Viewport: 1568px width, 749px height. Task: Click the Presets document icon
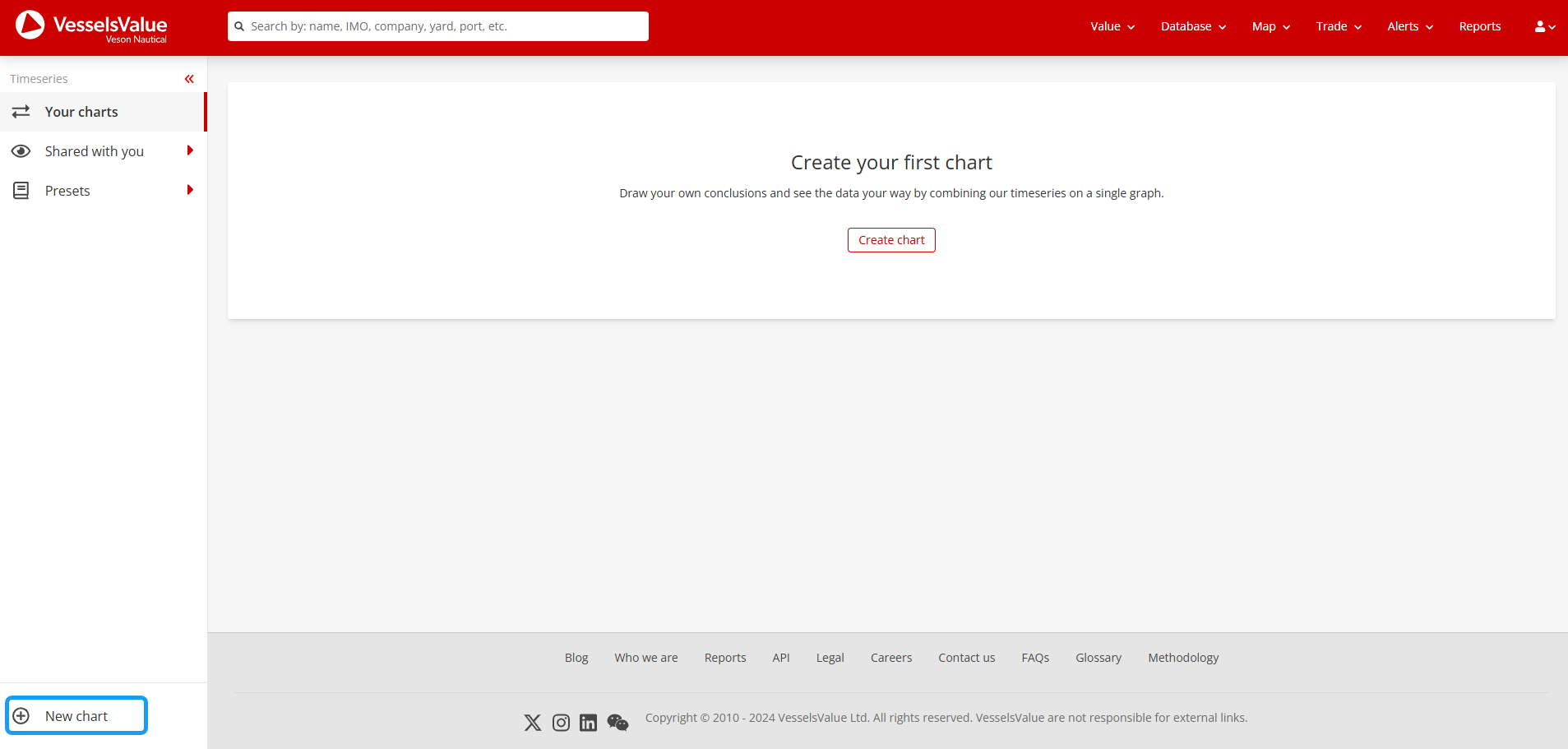(21, 190)
